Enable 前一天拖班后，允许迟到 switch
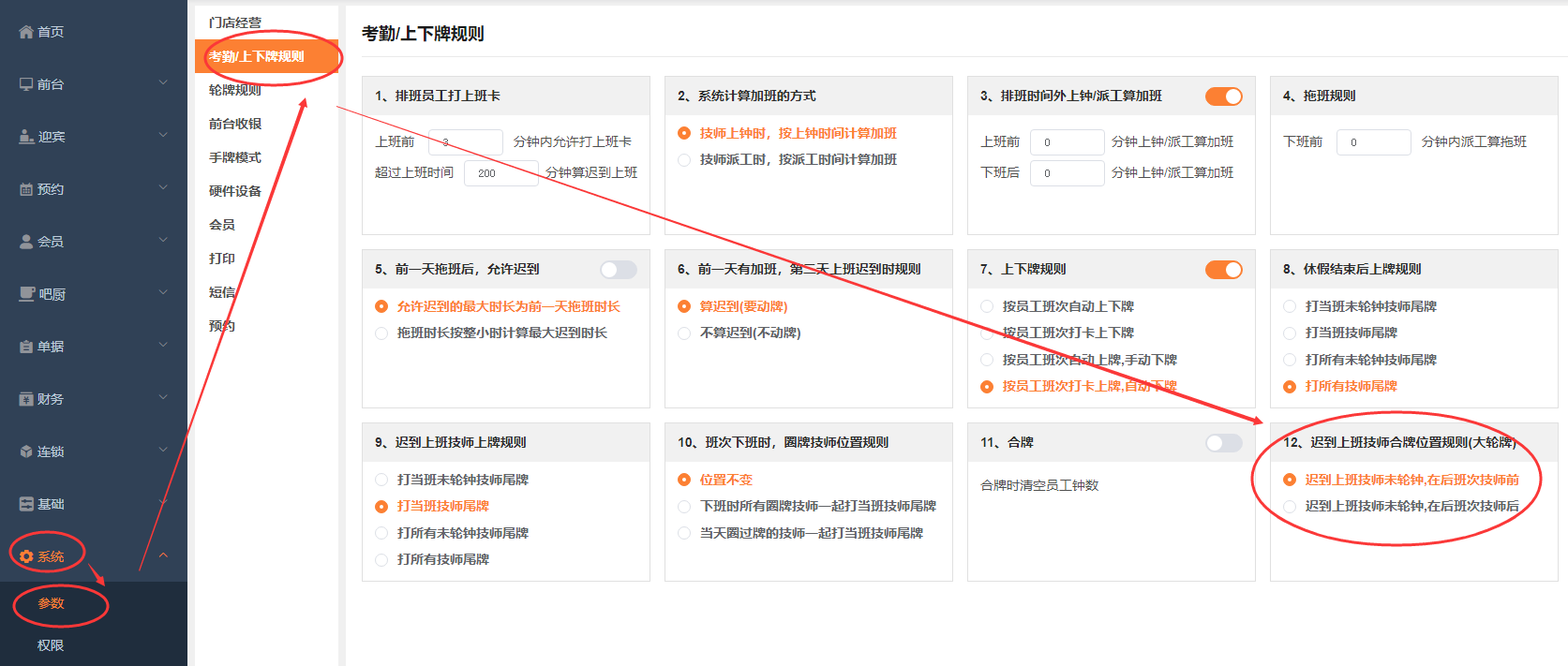This screenshot has width=1568, height=666. pos(619,270)
